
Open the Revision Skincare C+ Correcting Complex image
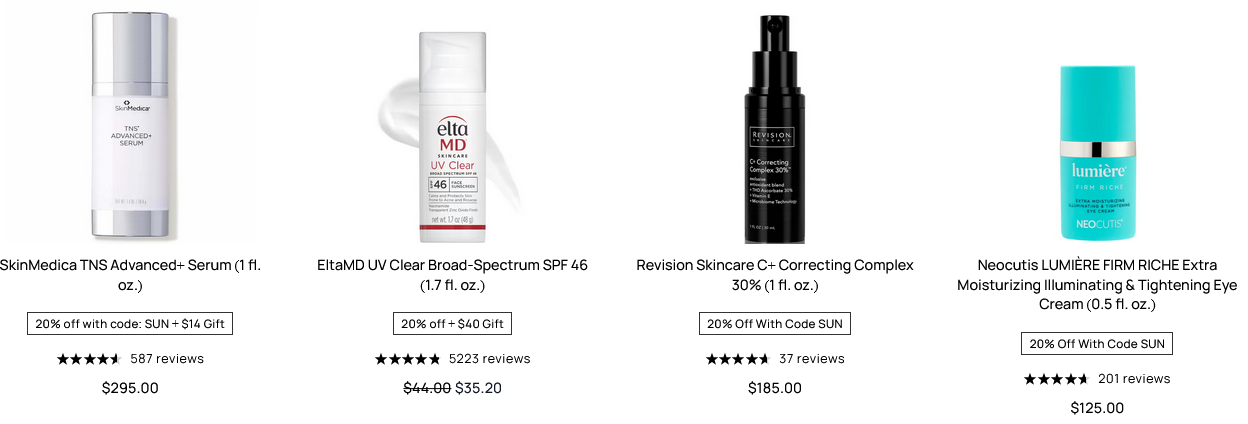pos(774,128)
